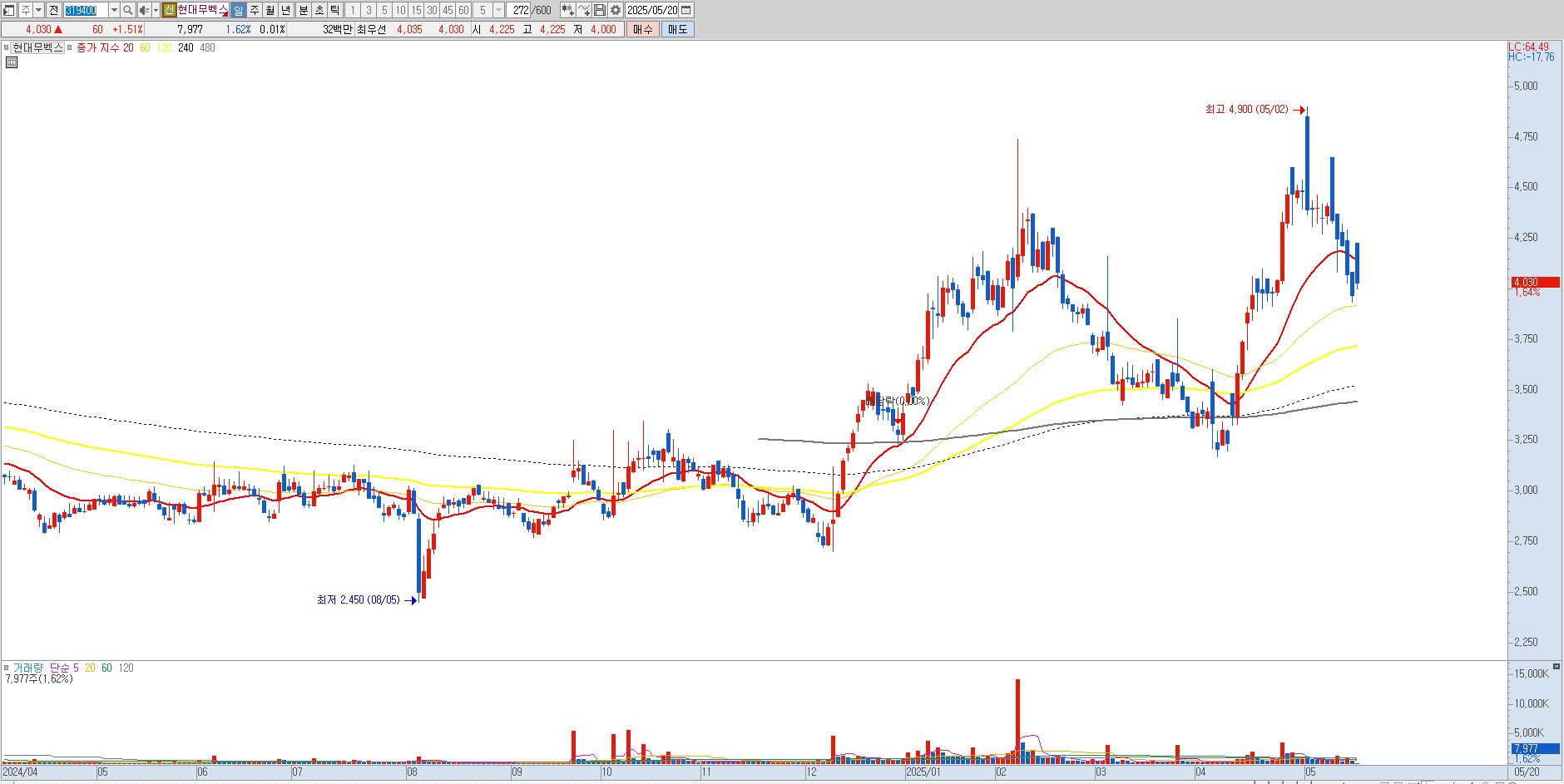The width and height of the screenshot is (1564, 784).
Task: Click the save floppy disk icon
Action: point(599,10)
